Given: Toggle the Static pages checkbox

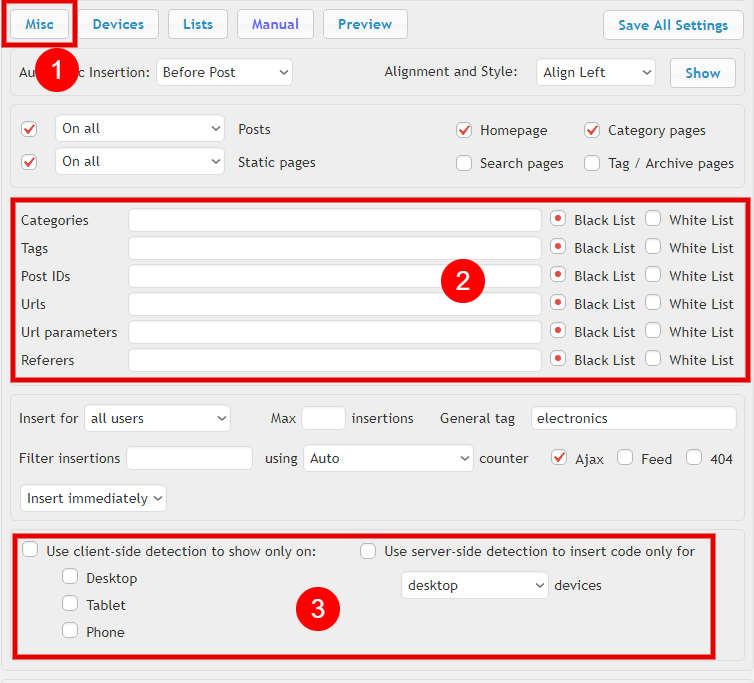Looking at the screenshot, I should [29, 162].
